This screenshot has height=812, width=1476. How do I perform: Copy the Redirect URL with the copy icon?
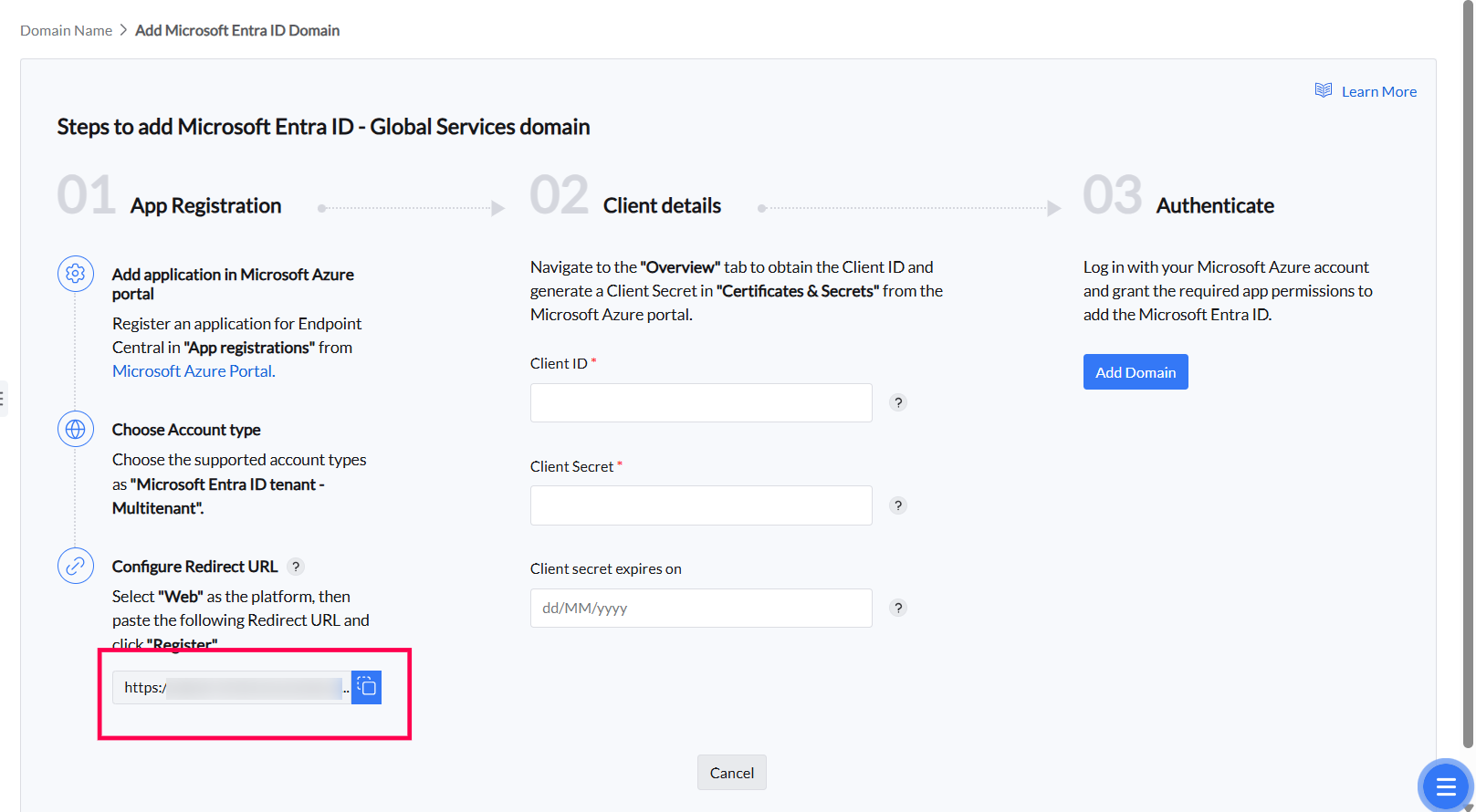pos(366,687)
